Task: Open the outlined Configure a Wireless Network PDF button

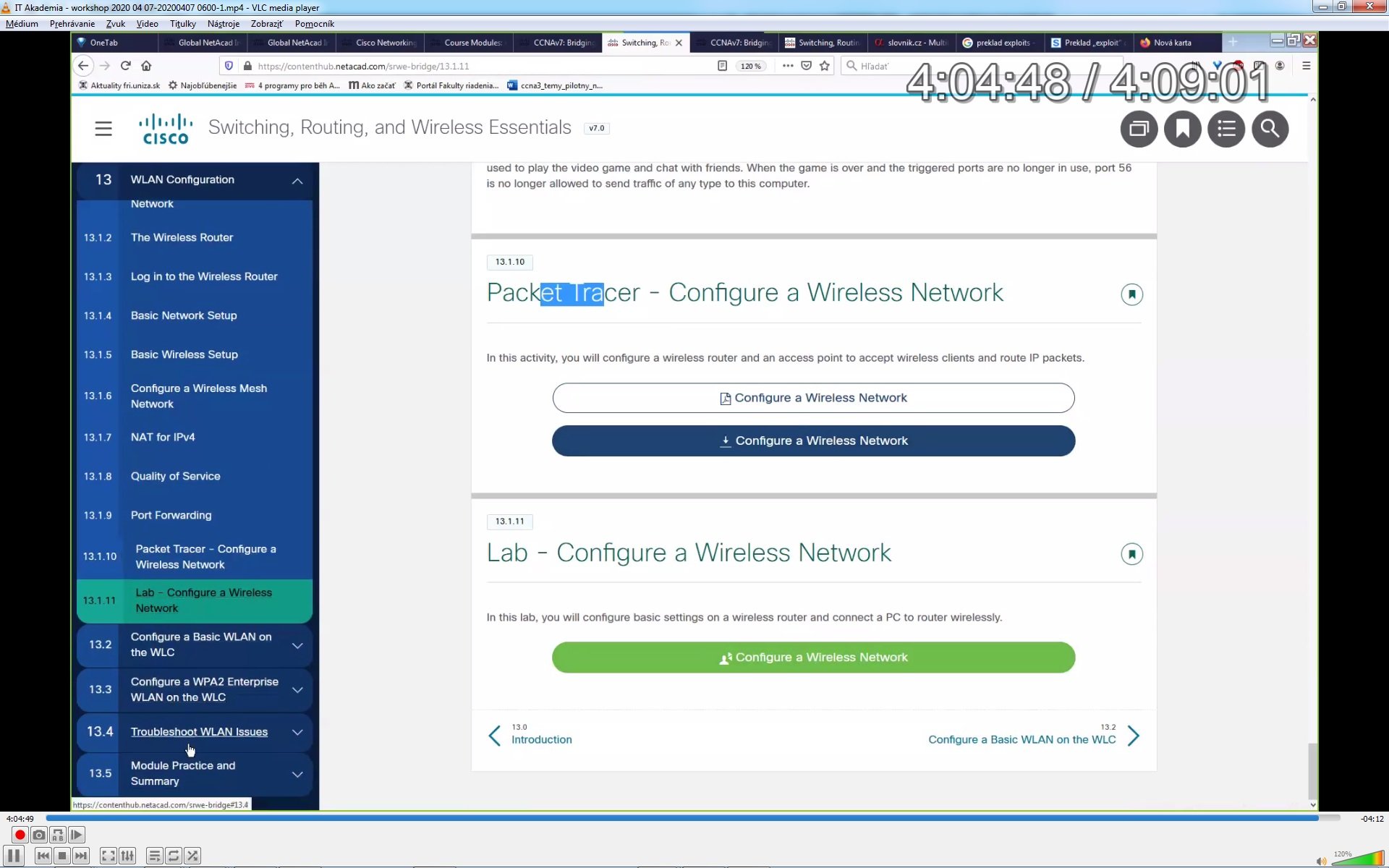Action: point(813,398)
